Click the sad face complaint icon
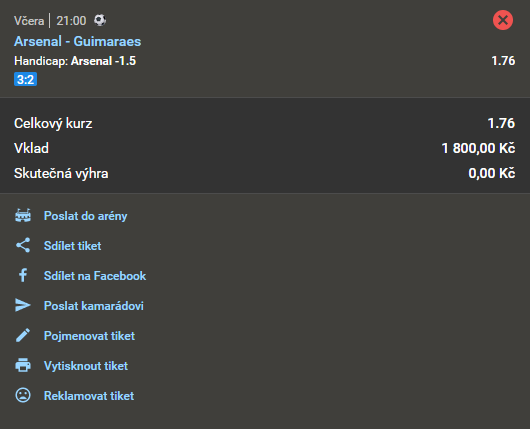 click(23, 395)
